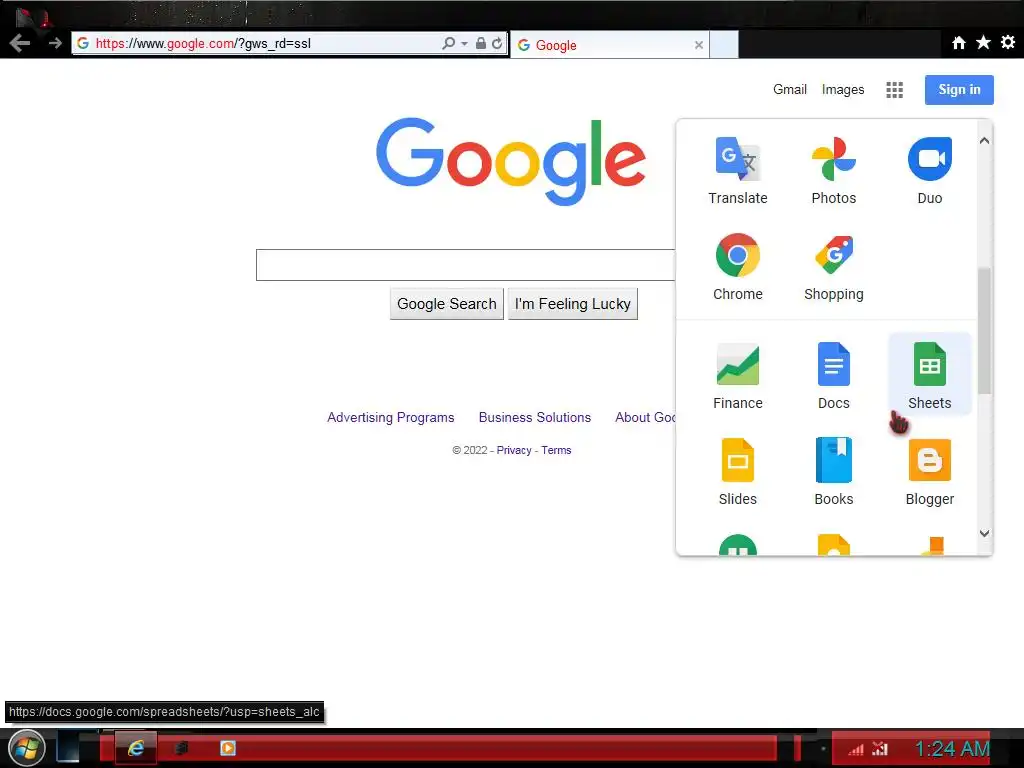Open Business Solutions link
Image resolution: width=1024 pixels, height=768 pixels.
tap(535, 417)
